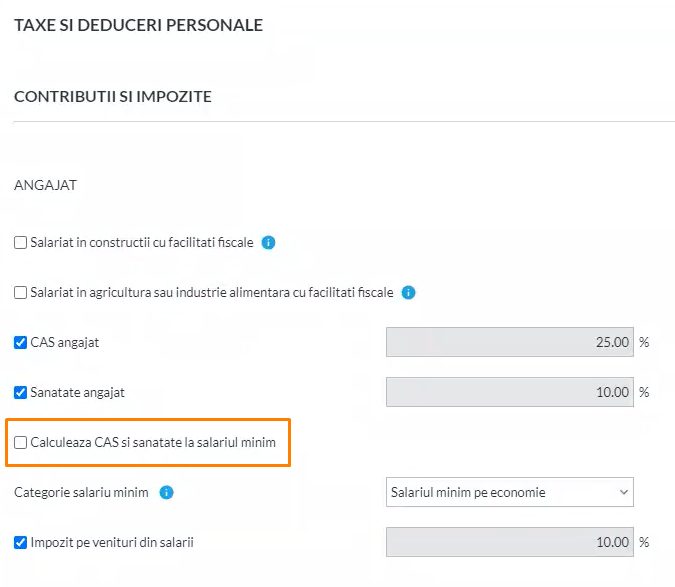Viewport: 675px width, 587px height.
Task: Uncheck Impozit pe venituri din salarii
Action: [x=20, y=542]
